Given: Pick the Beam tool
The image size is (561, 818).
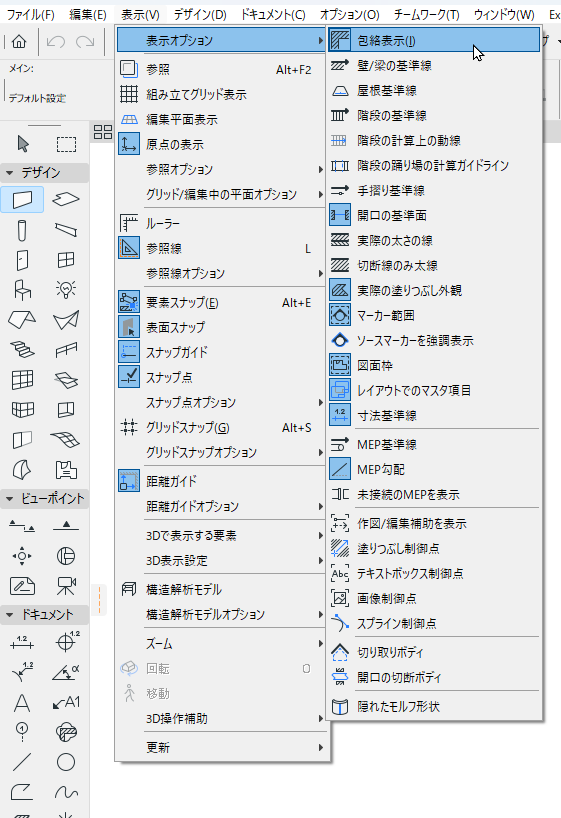Looking at the screenshot, I should [x=66, y=230].
